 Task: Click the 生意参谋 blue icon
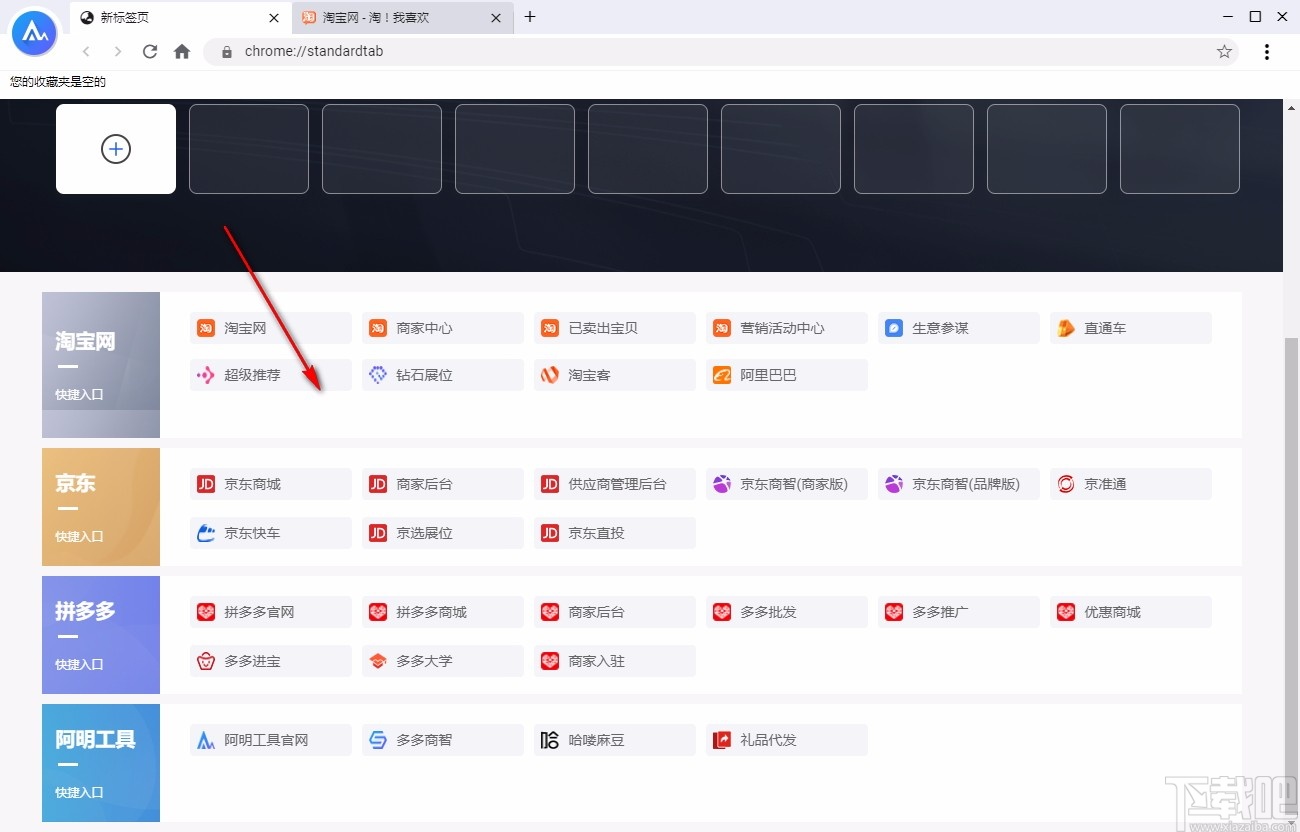pyautogui.click(x=894, y=328)
